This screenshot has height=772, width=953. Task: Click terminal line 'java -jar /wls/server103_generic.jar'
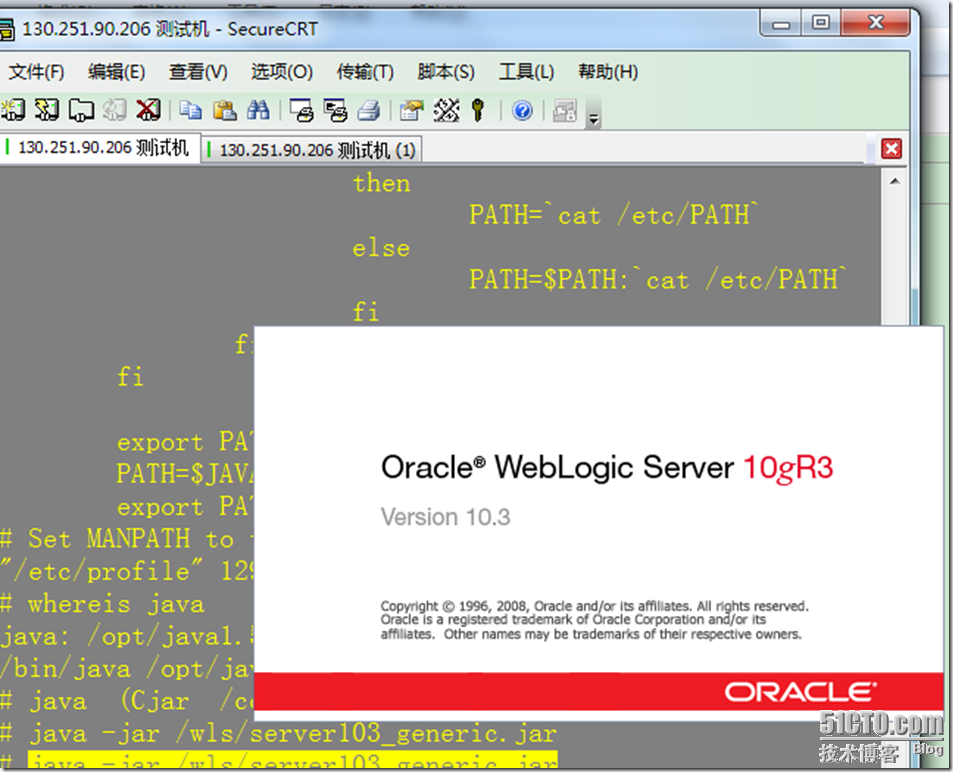(293, 734)
